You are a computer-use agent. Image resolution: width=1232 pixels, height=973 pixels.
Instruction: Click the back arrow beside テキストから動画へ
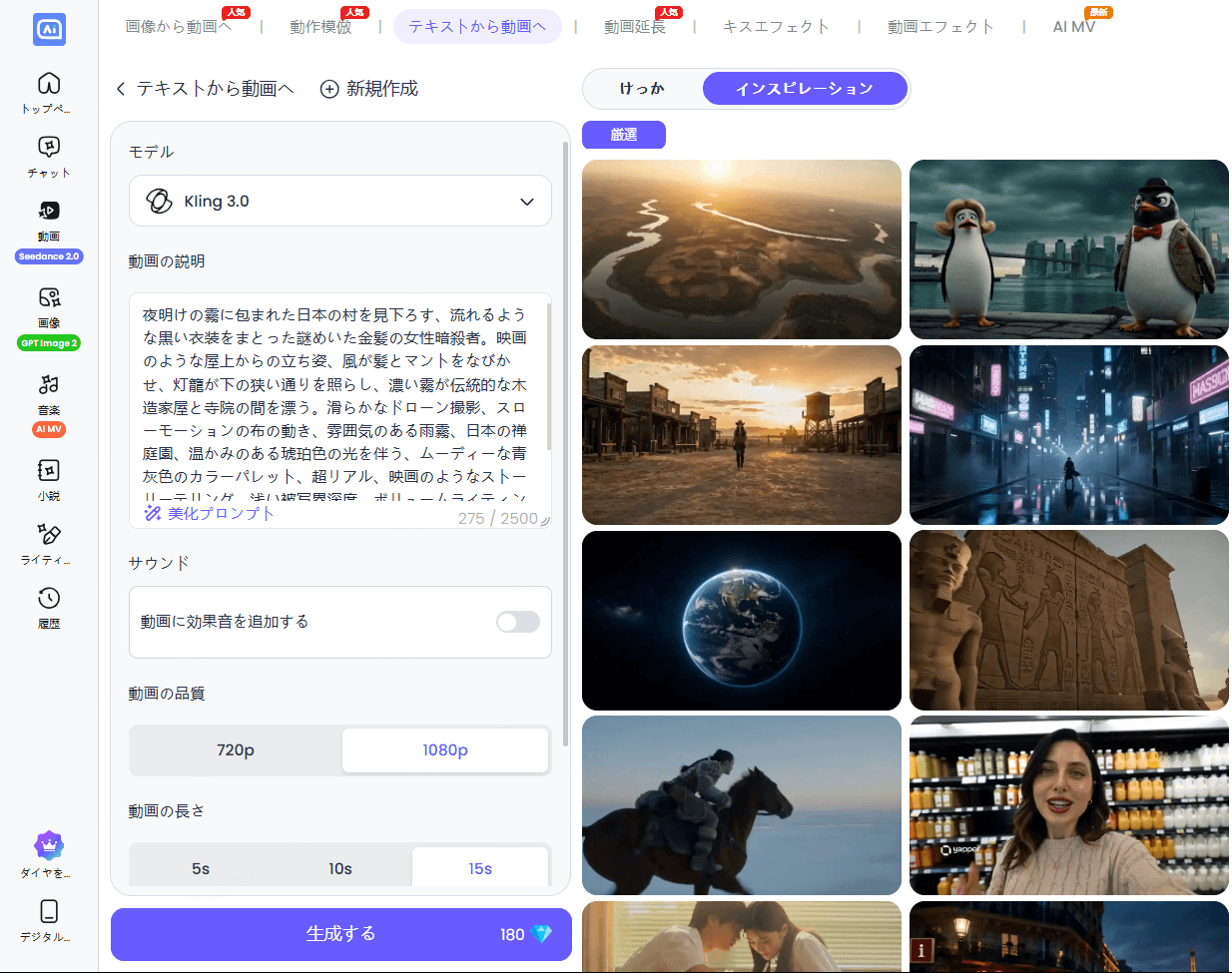click(x=121, y=89)
